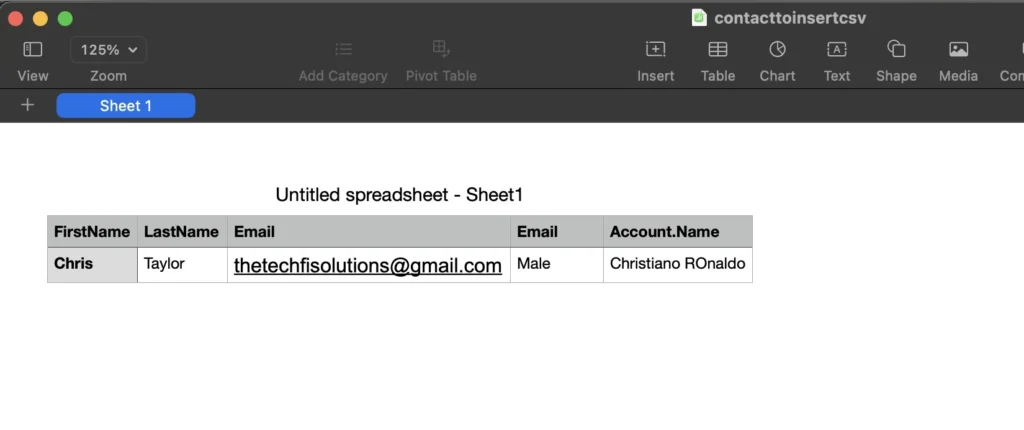Open the View sidebar options icon
The width and height of the screenshot is (1024, 430).
[x=33, y=49]
